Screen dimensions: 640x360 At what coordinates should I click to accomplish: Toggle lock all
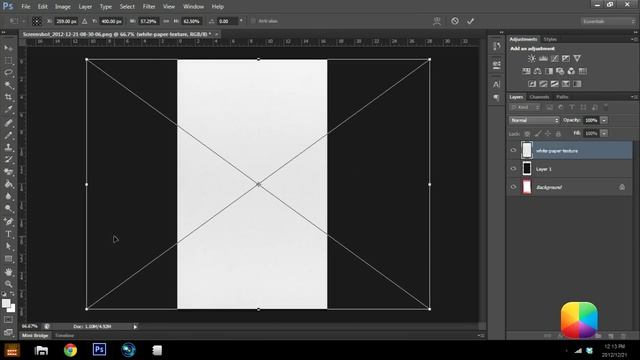[558, 133]
